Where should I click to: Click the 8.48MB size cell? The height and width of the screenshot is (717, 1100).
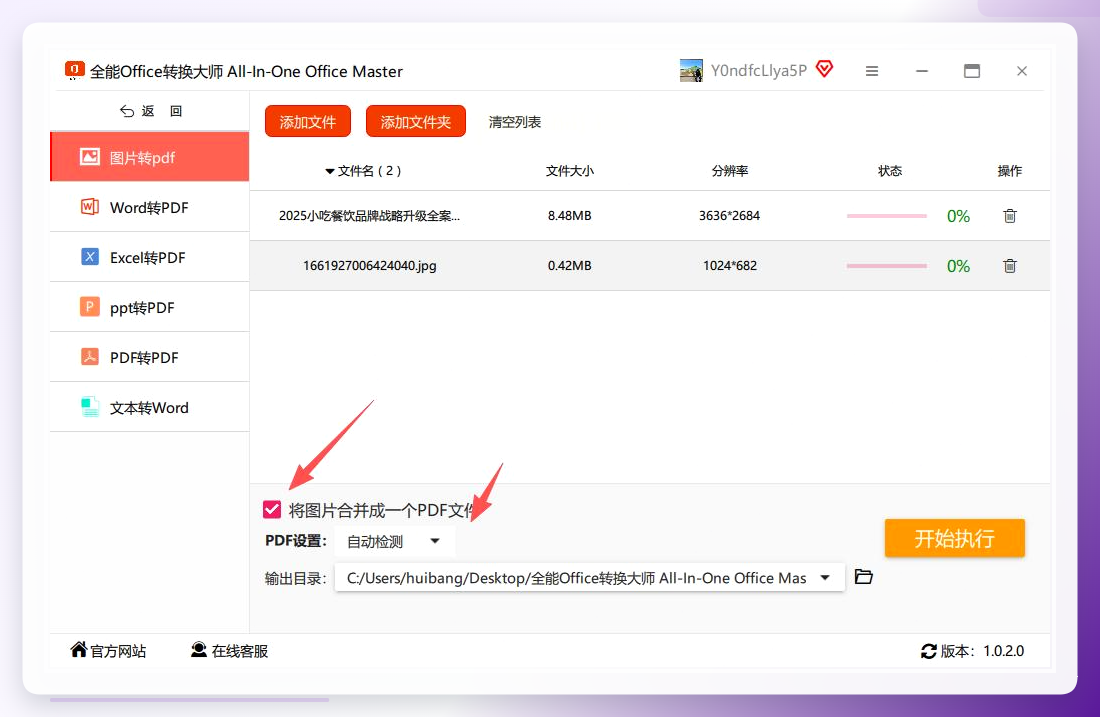570,215
